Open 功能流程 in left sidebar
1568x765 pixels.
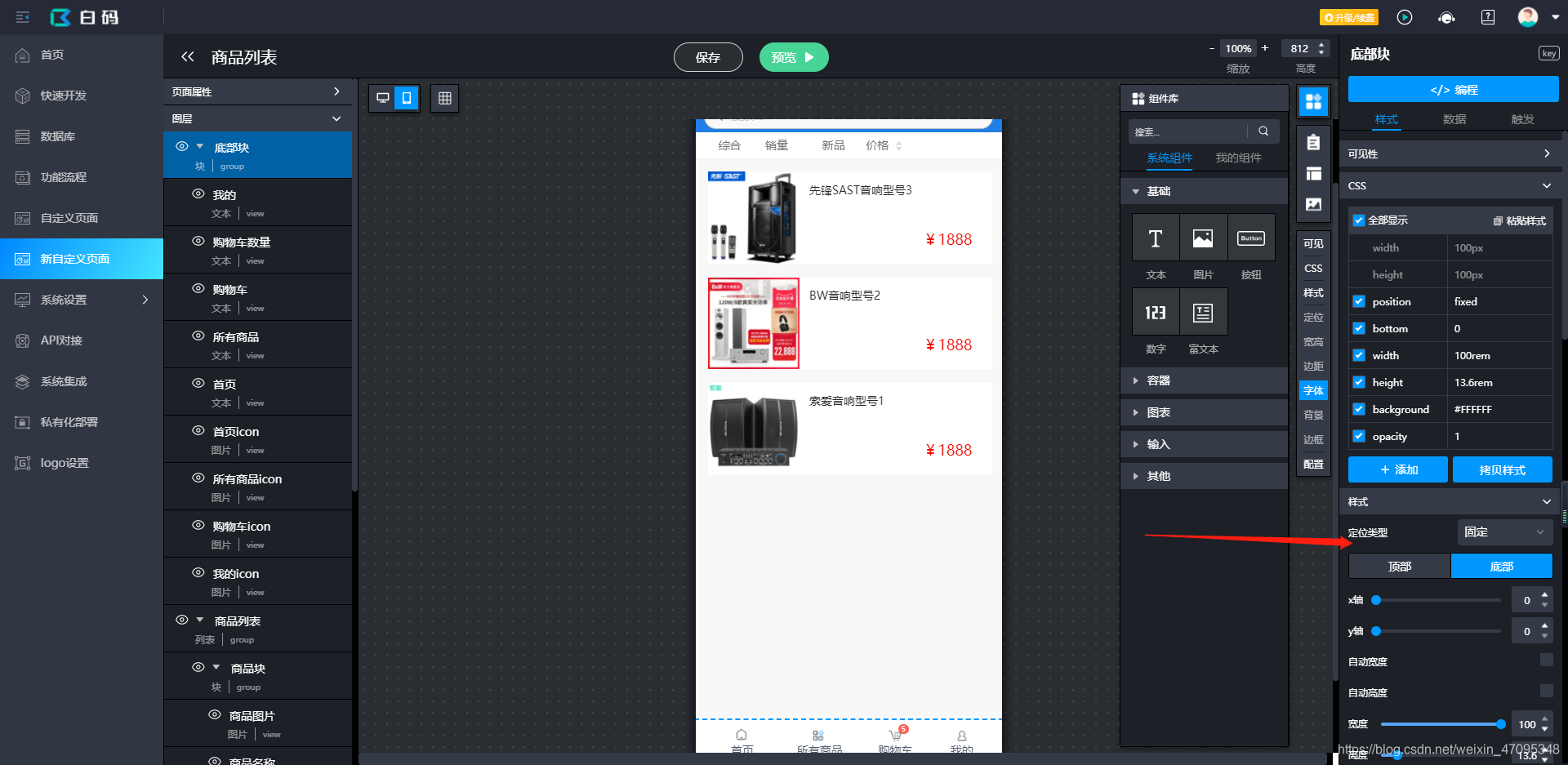[82, 177]
